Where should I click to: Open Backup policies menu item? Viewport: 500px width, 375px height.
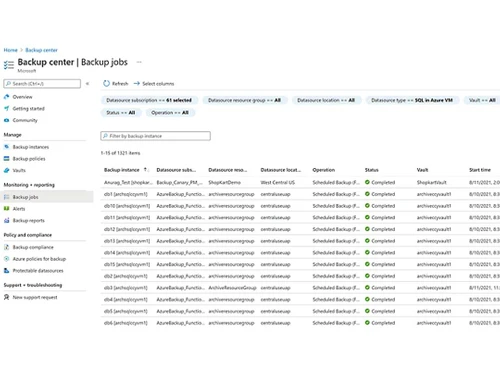(x=29, y=159)
